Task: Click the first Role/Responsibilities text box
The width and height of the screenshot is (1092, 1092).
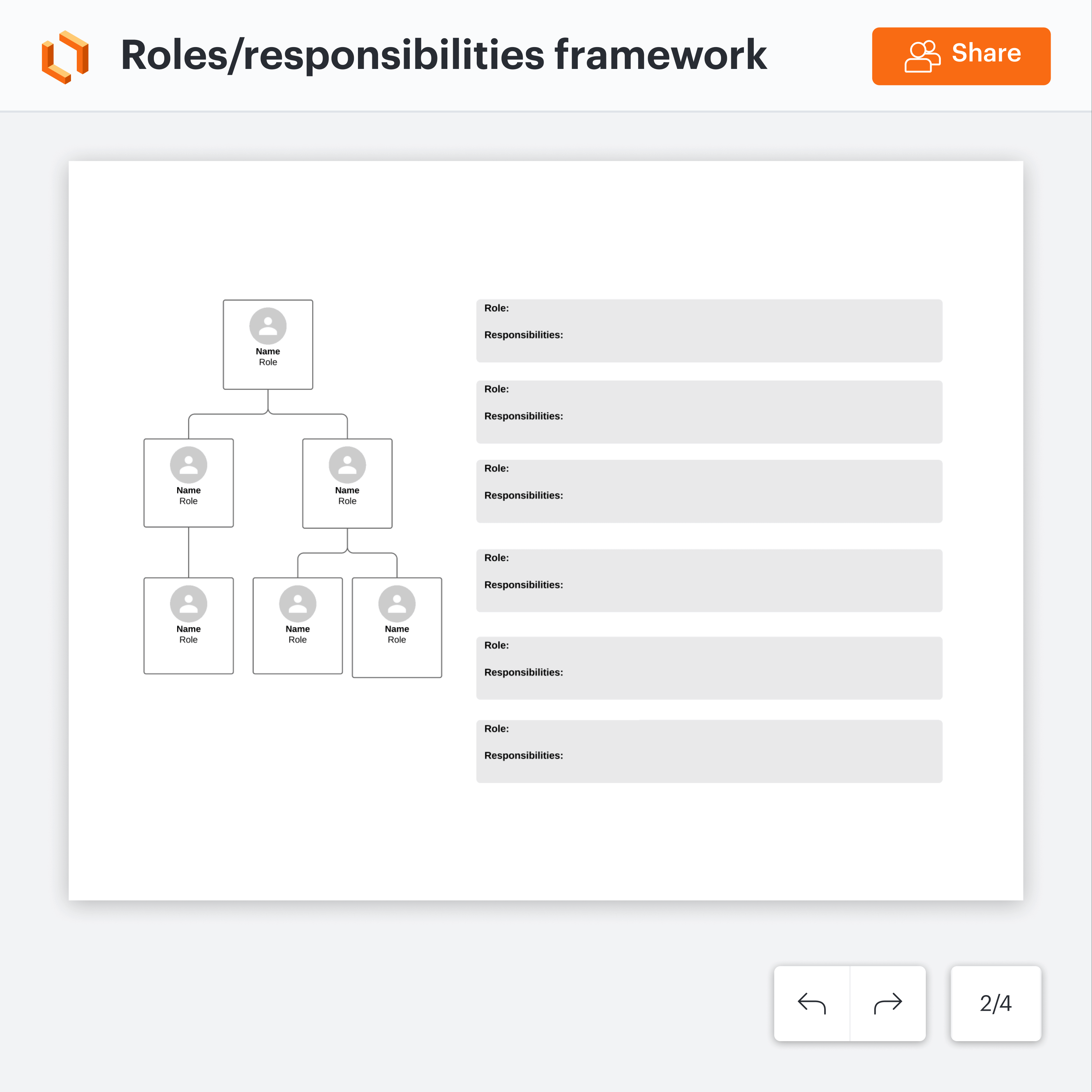Action: pyautogui.click(x=709, y=331)
